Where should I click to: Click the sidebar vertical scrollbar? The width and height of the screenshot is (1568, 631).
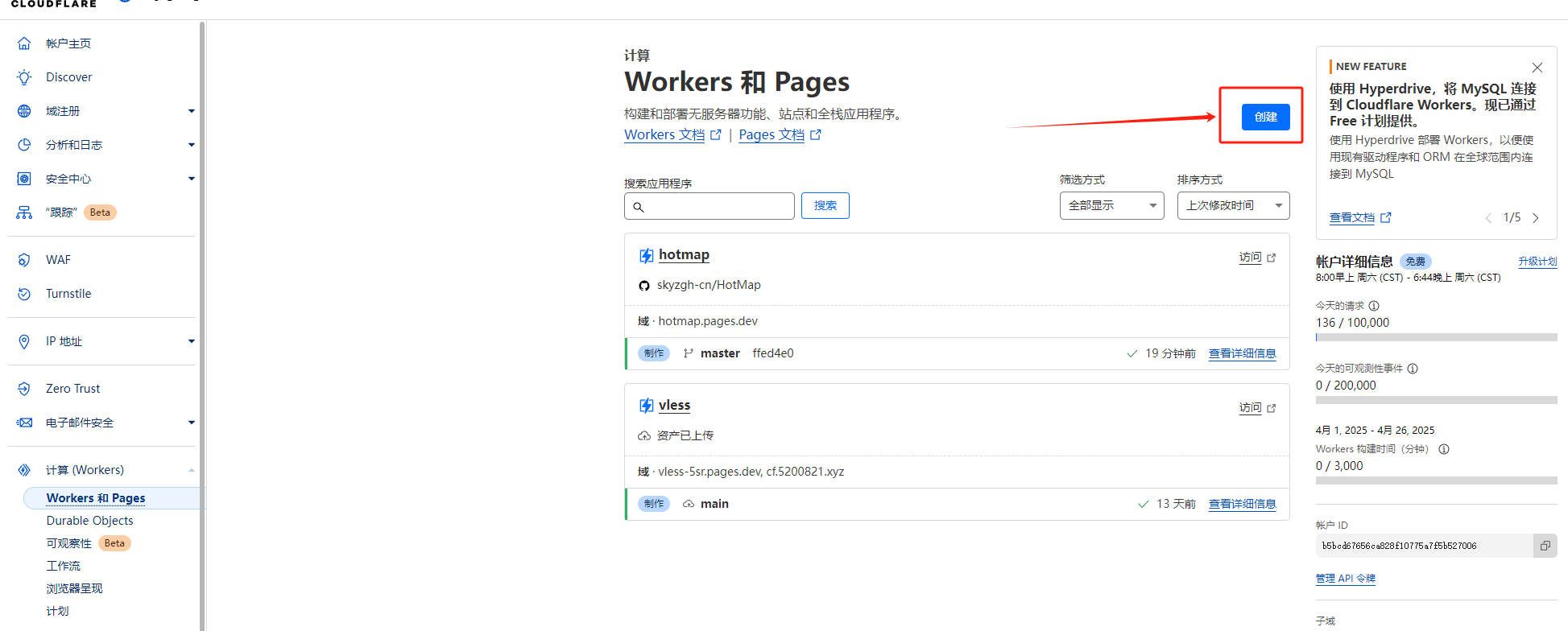[x=202, y=326]
